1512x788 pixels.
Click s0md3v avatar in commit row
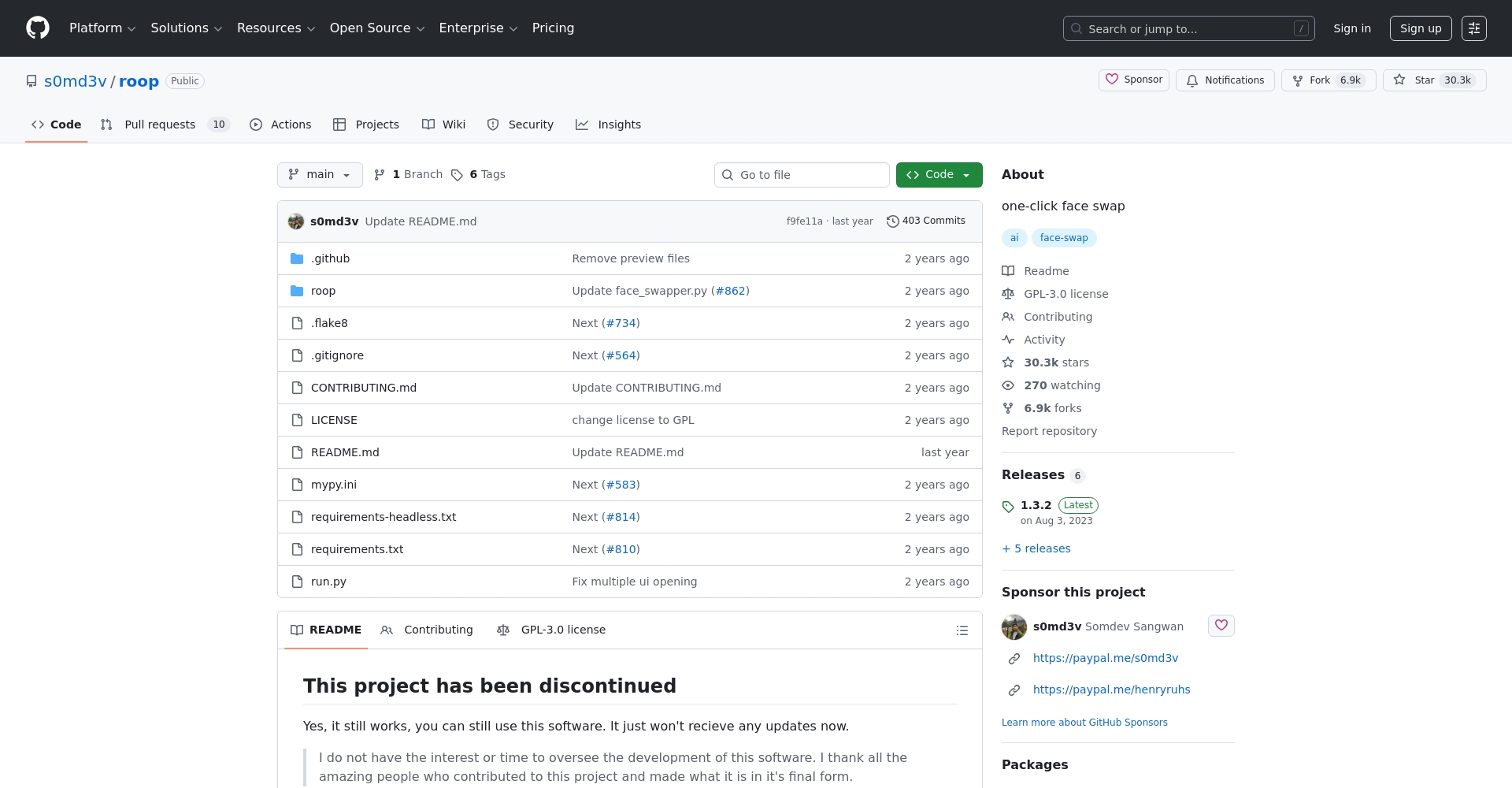(x=296, y=221)
